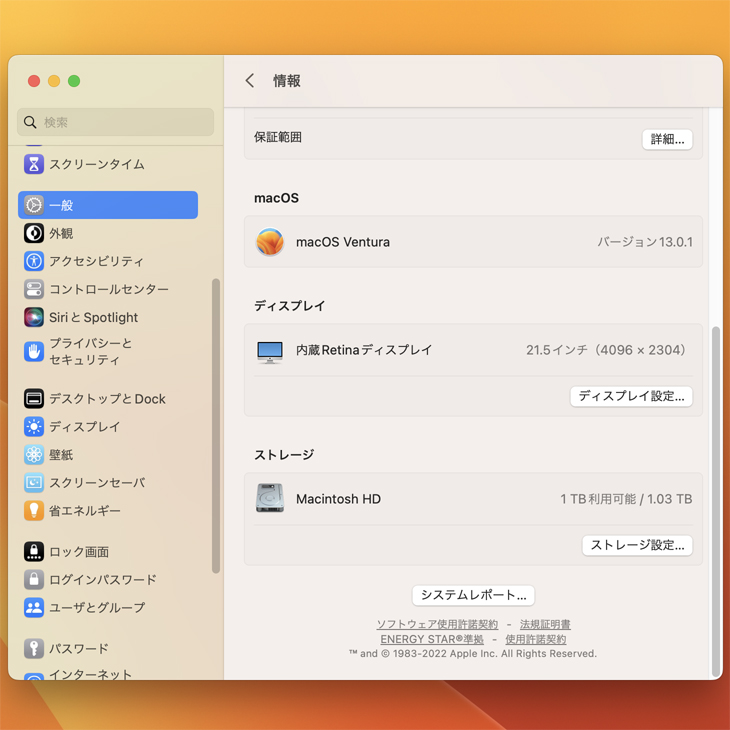730x730 pixels.
Task: Select アクセシビリティ sidebar label
Action: (96, 261)
